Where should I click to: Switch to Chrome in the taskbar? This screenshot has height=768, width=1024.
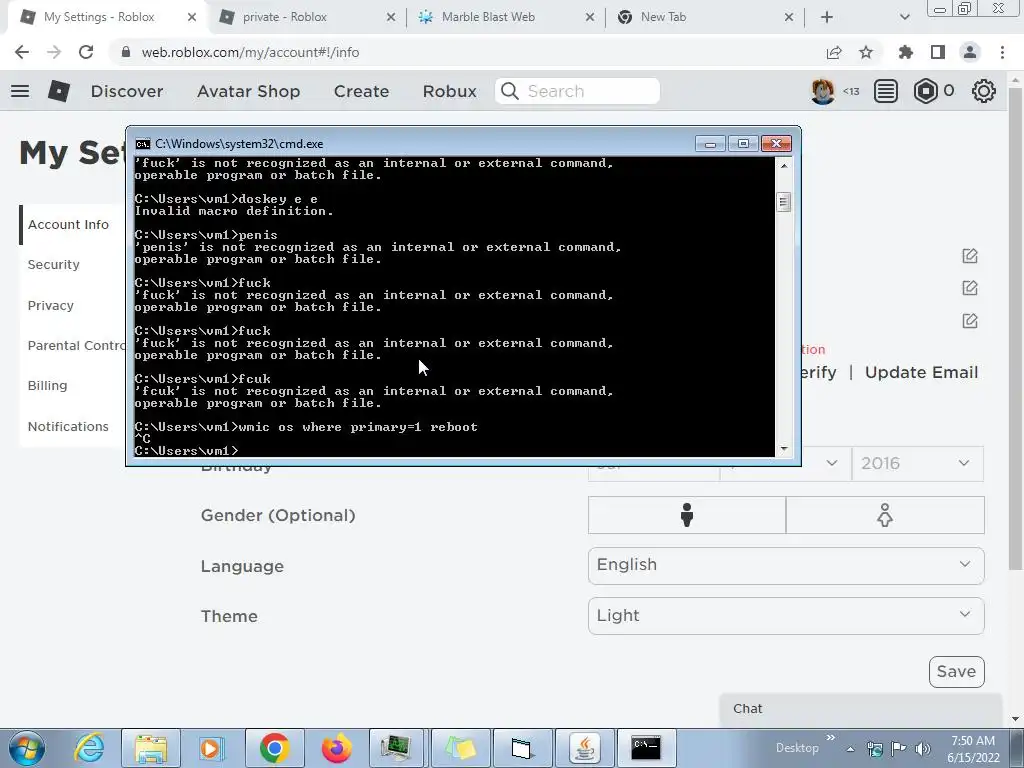[x=274, y=748]
